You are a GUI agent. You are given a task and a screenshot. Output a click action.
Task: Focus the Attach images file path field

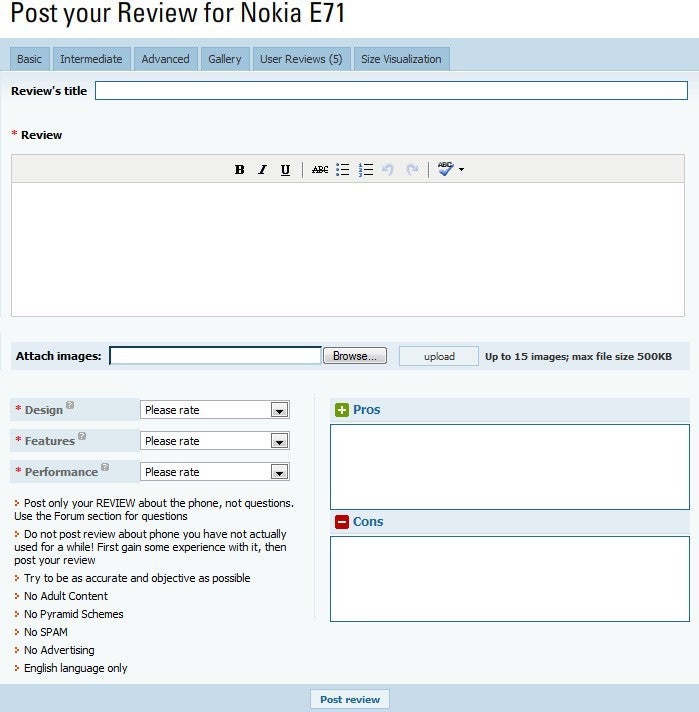[x=215, y=356]
